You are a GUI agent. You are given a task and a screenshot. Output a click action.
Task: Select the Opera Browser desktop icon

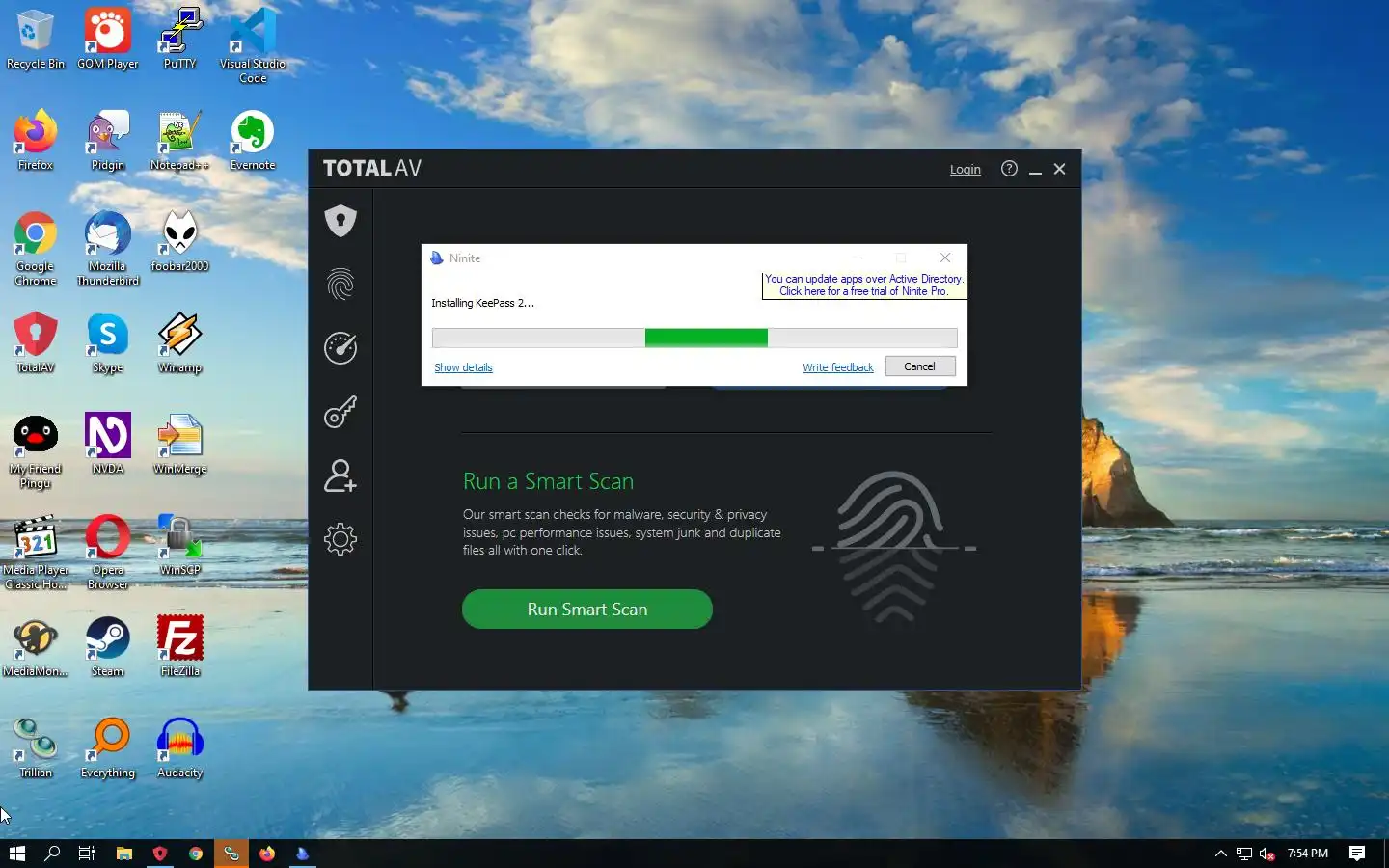pyautogui.click(x=108, y=554)
